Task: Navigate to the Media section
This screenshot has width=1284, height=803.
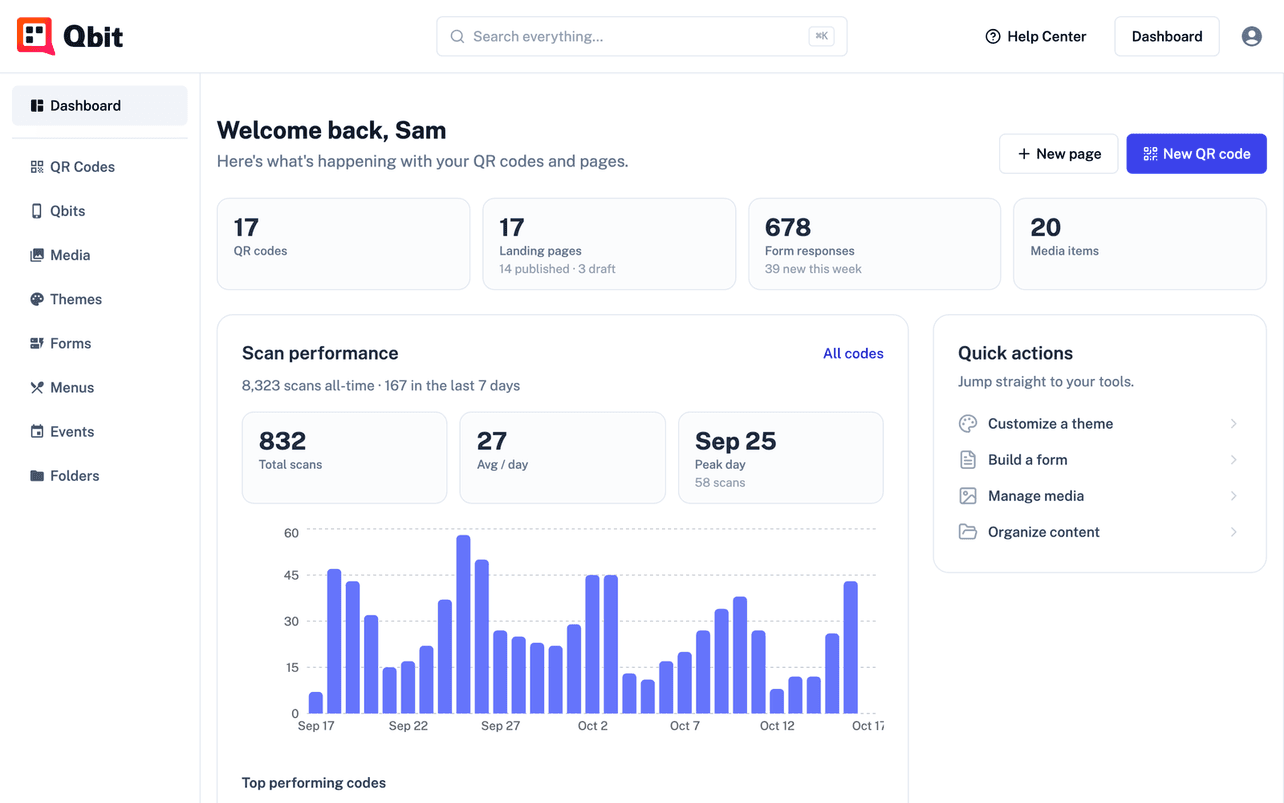Action: (99, 255)
